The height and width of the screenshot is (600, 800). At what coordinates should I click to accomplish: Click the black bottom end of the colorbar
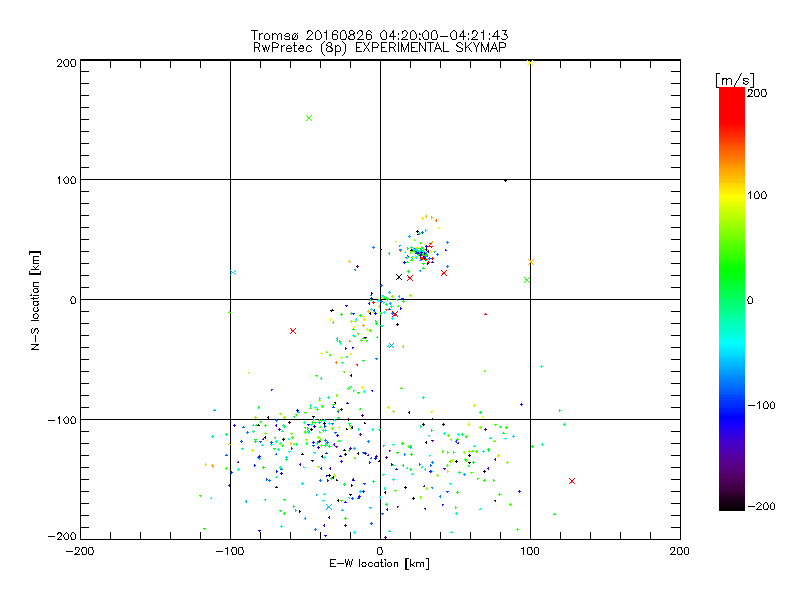732,504
